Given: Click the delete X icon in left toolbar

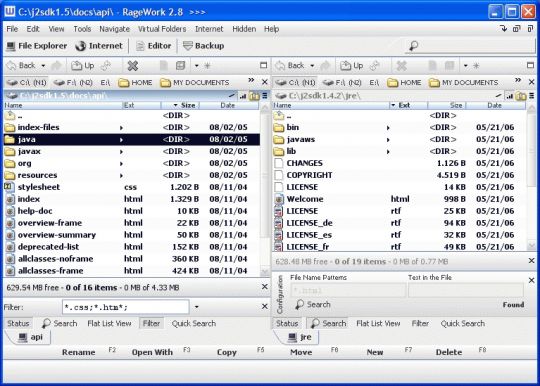Looking at the screenshot, I should coord(133,65).
